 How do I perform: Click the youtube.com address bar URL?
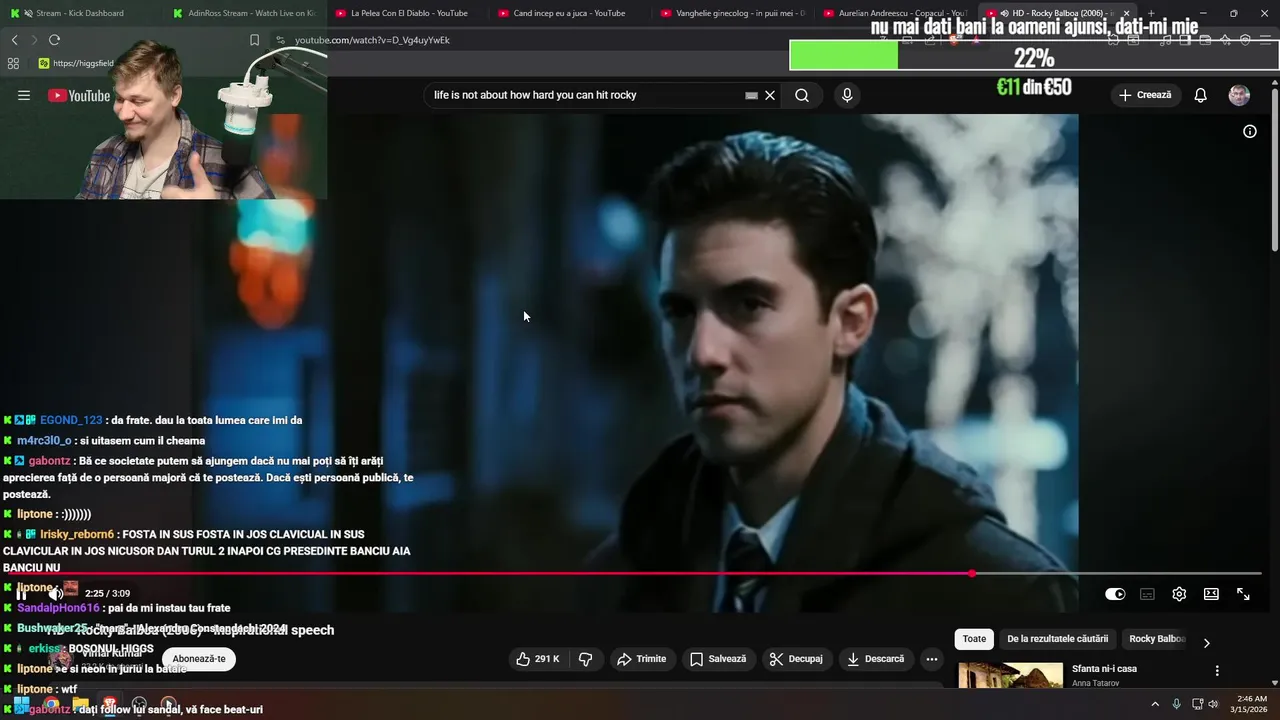tap(372, 40)
